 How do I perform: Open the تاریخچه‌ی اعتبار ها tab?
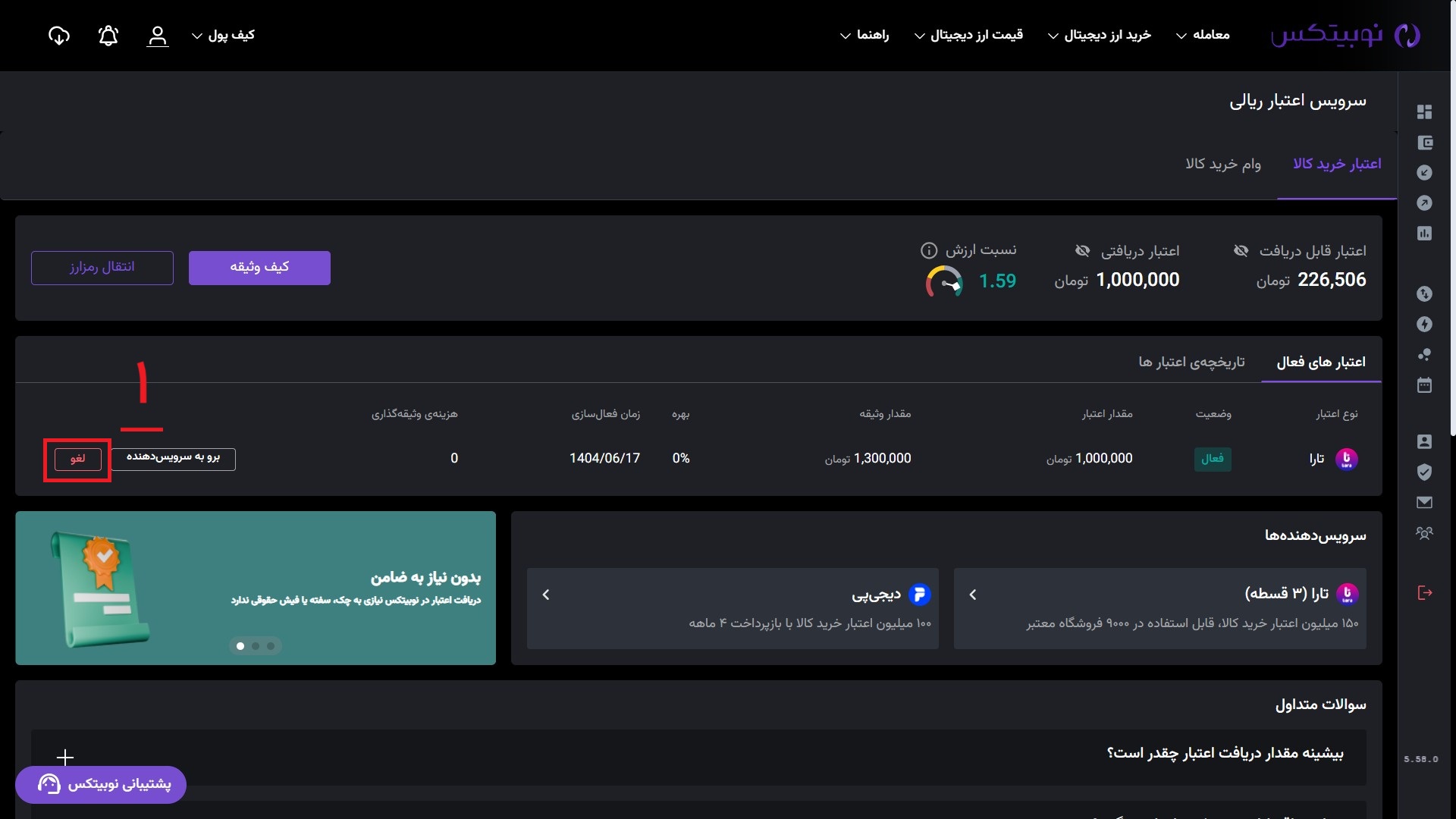1191,362
